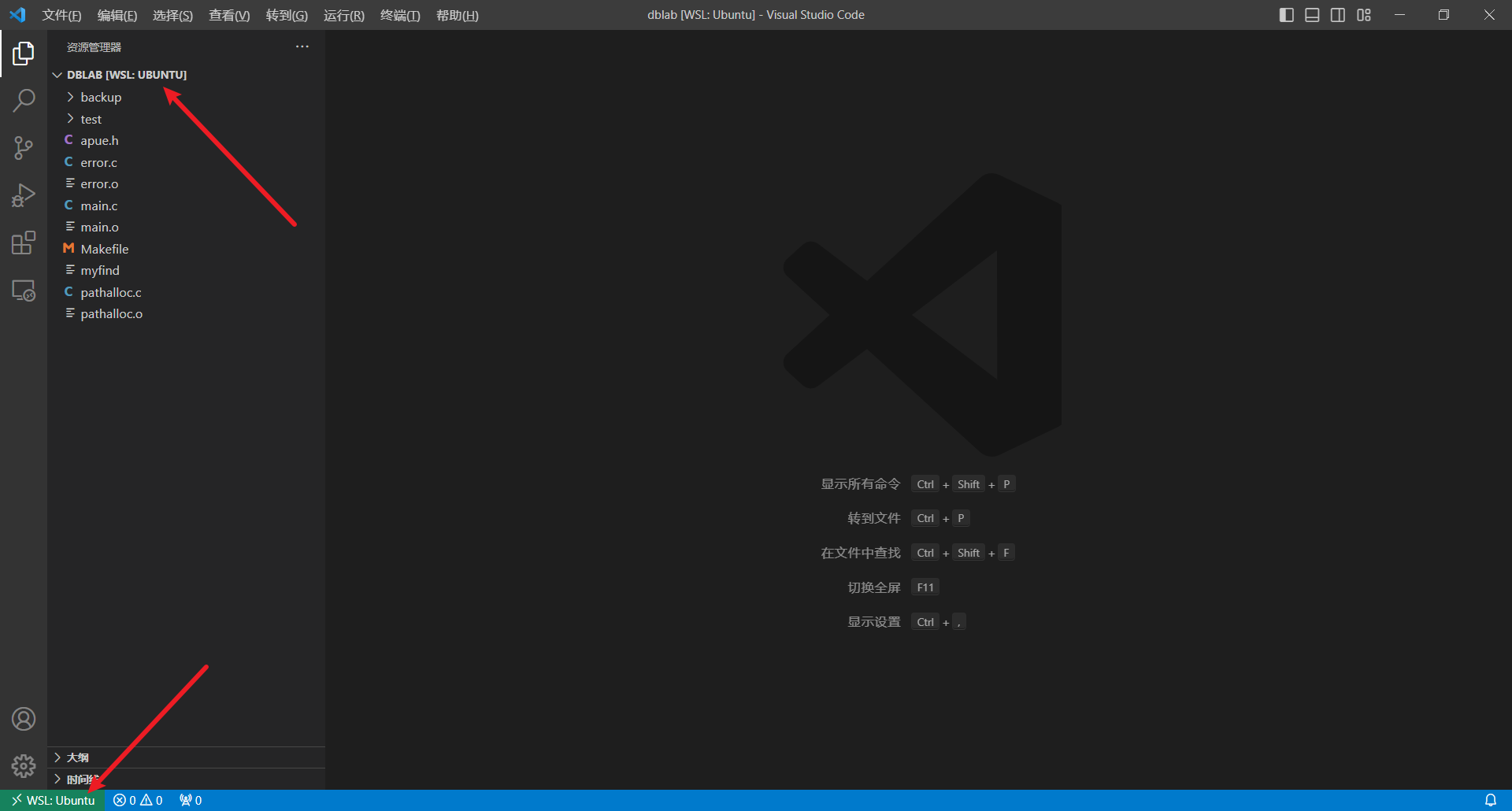The width and height of the screenshot is (1512, 811).
Task: Open the 编辑(E) menu
Action: (117, 15)
